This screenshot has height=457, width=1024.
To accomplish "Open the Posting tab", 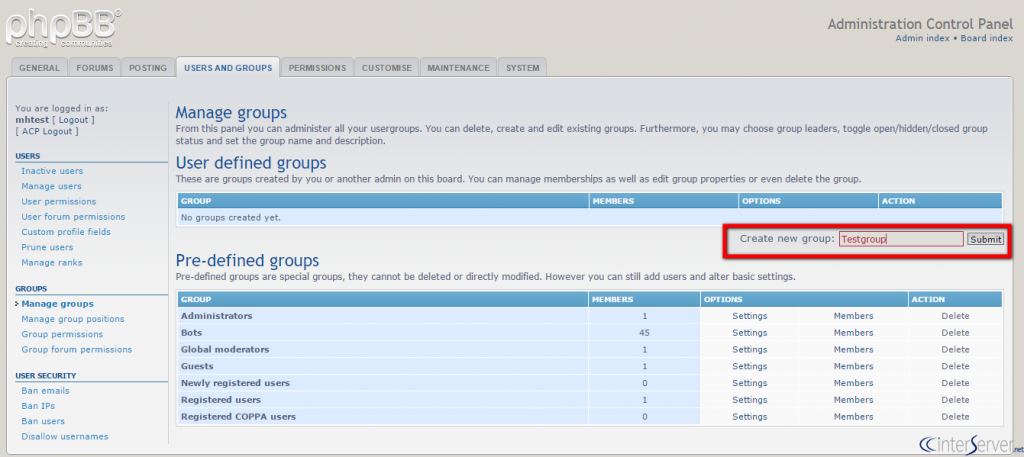I will (x=148, y=68).
